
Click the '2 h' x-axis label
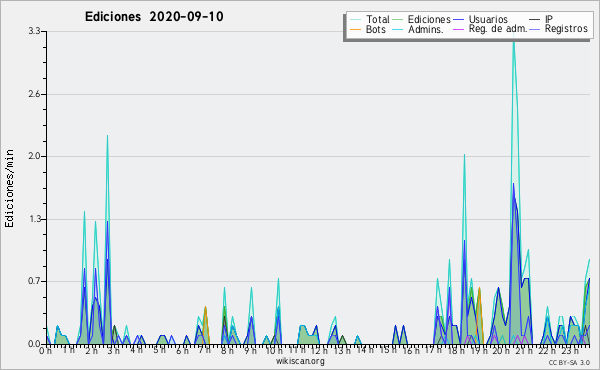pyautogui.click(x=91, y=351)
